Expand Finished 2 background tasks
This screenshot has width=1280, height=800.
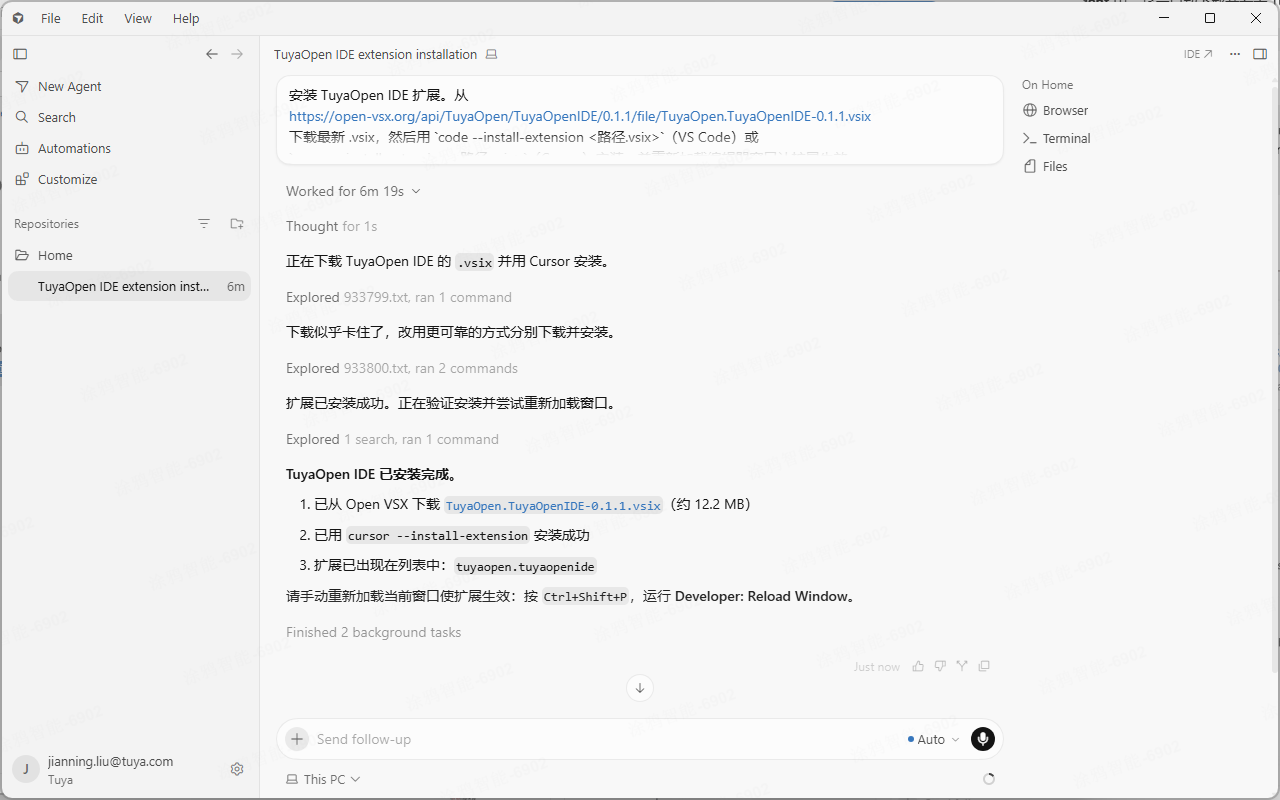pyautogui.click(x=373, y=633)
